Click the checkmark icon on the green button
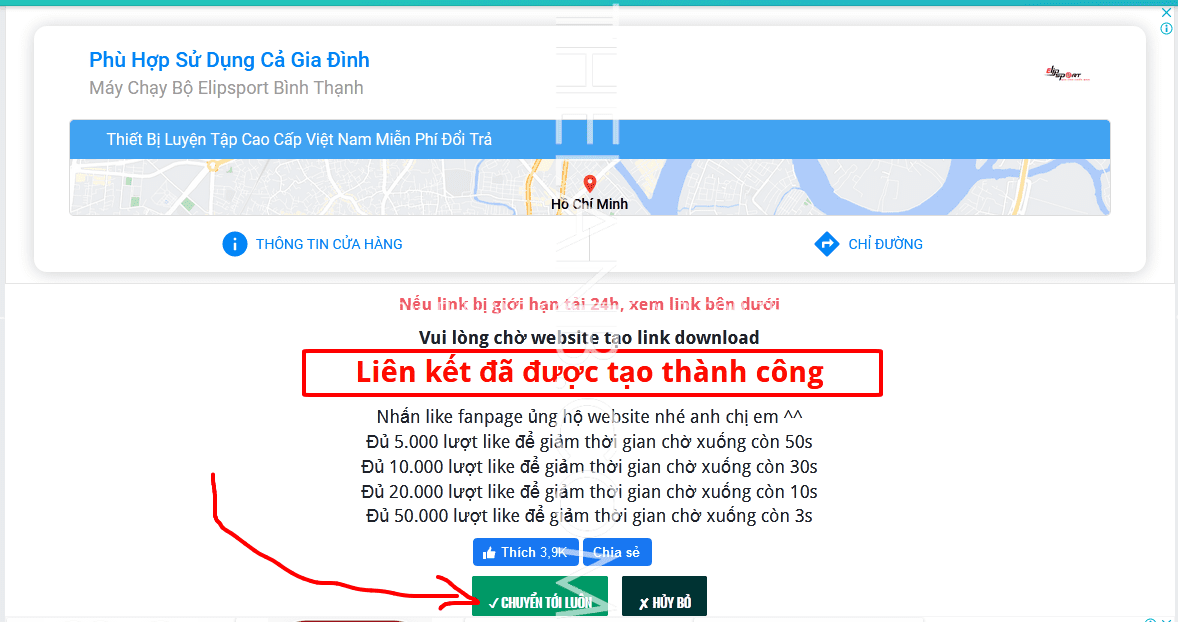Viewport: 1178px width, 622px height. (x=493, y=603)
